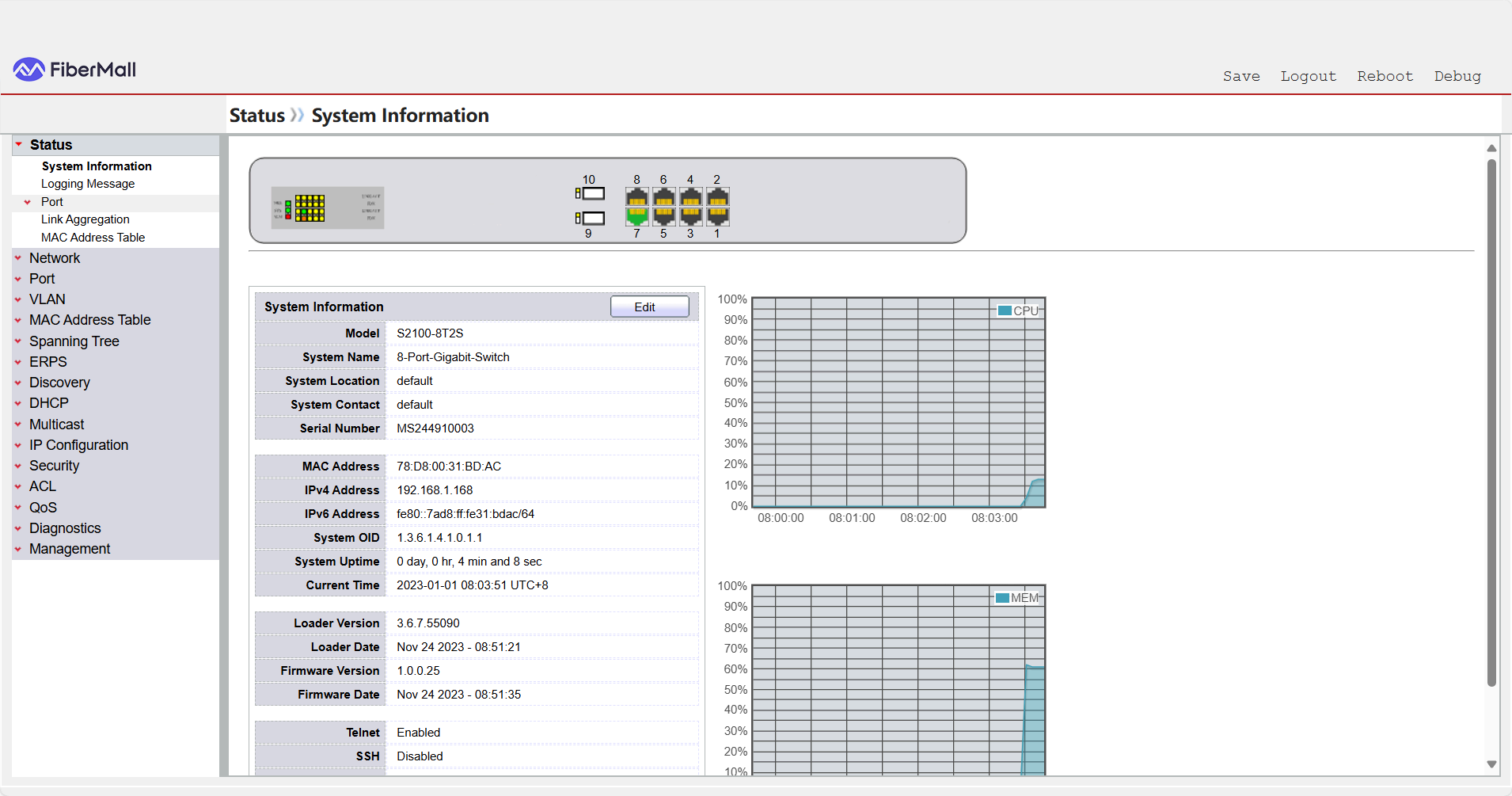The image size is (1512, 796).
Task: Click the Reboot link in the header
Action: click(x=1385, y=76)
